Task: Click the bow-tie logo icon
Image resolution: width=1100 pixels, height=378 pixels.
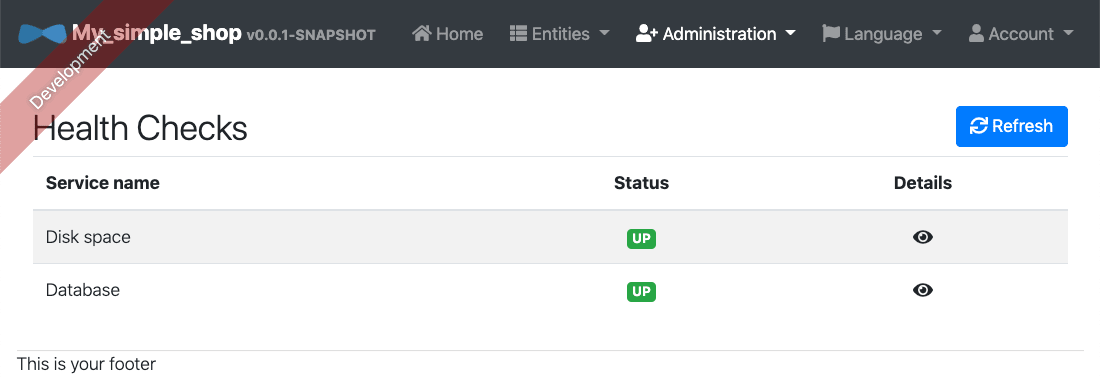Action: 42,34
